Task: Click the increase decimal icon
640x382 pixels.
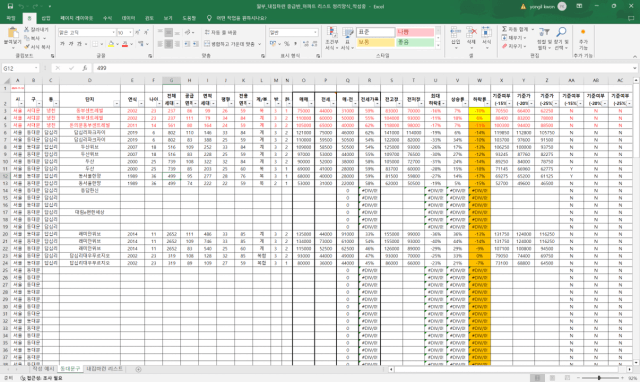Action: pos(306,44)
